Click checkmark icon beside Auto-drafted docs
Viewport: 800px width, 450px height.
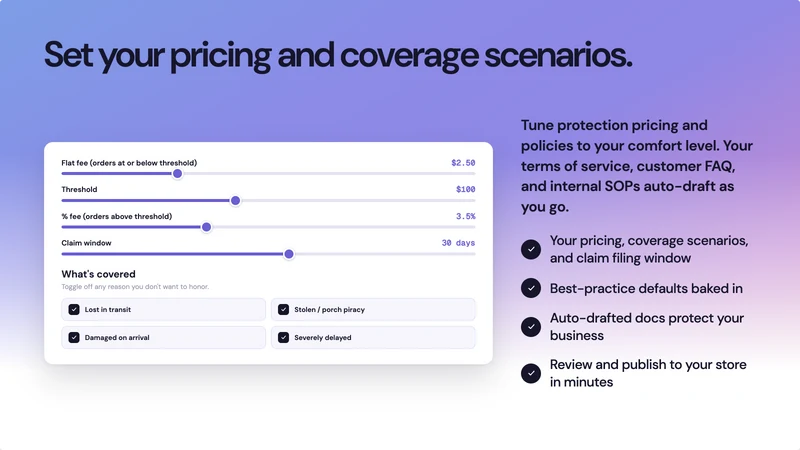click(x=531, y=327)
